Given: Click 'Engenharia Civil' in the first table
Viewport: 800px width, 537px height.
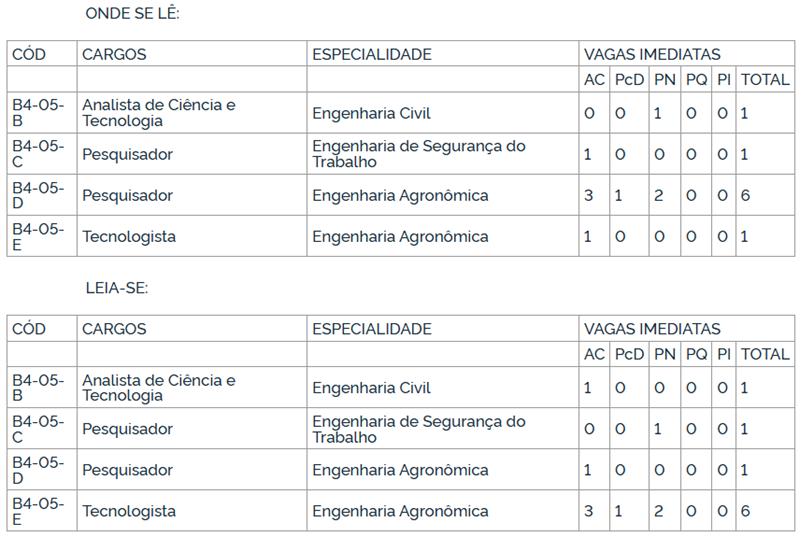Looking at the screenshot, I should click(371, 113).
